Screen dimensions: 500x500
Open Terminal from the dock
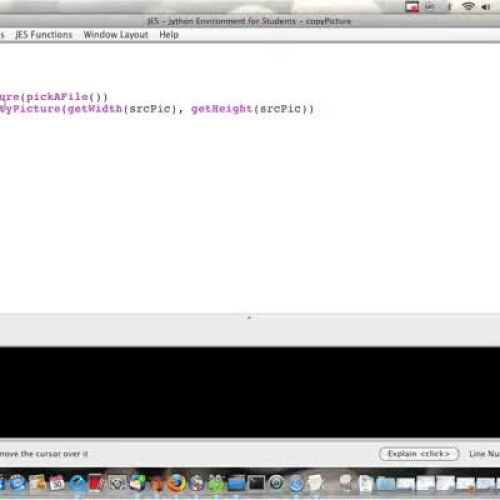pos(256,483)
